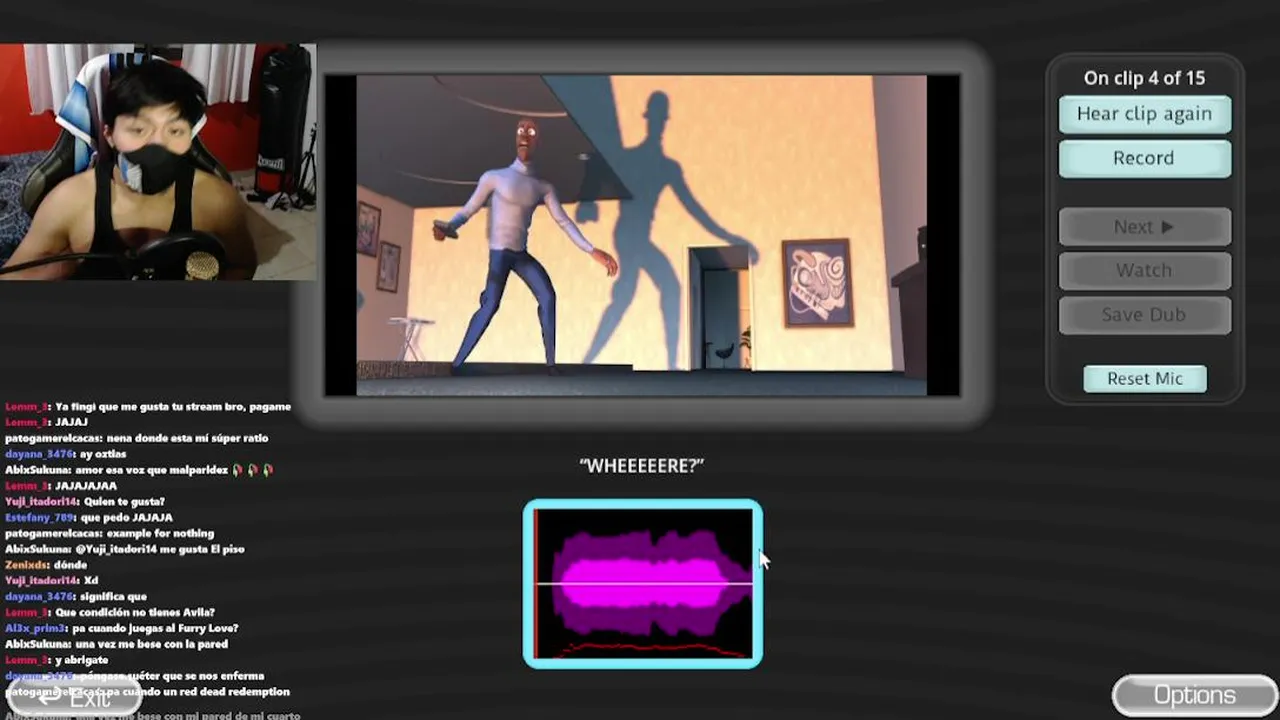Select the Watch button
1280x720 pixels.
(1144, 270)
